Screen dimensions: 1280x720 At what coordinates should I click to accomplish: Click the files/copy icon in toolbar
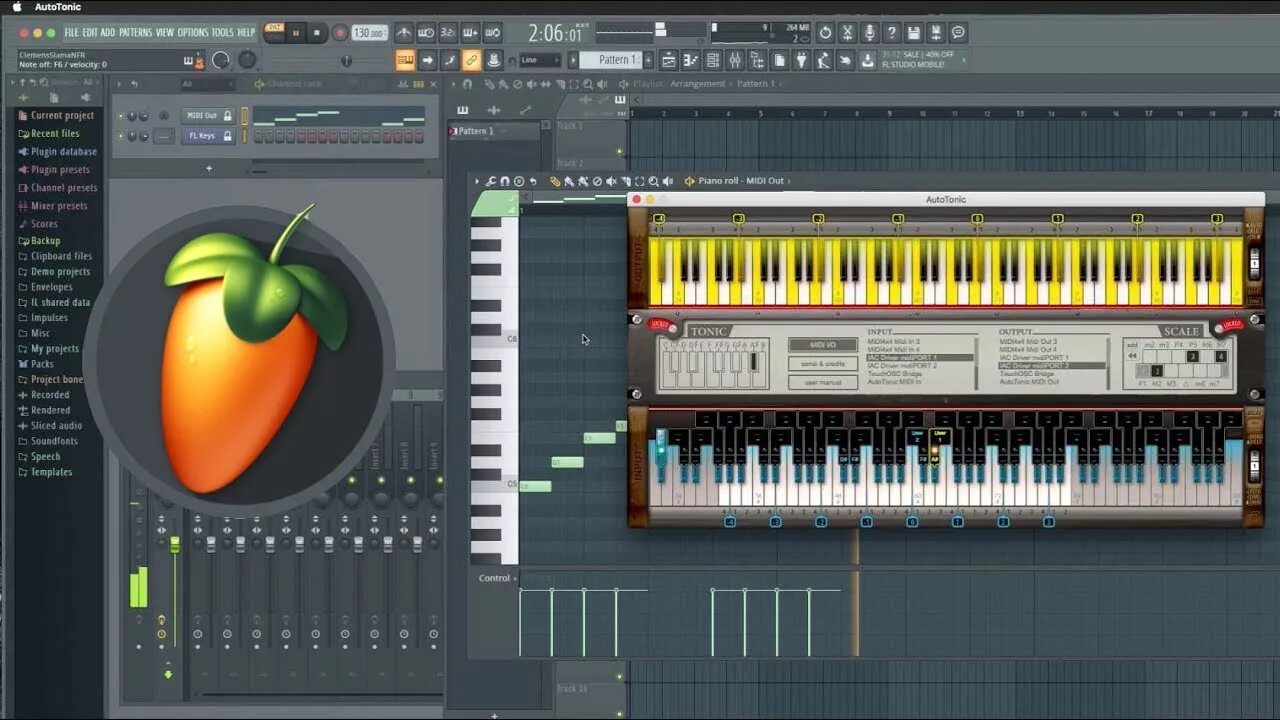(x=780, y=60)
